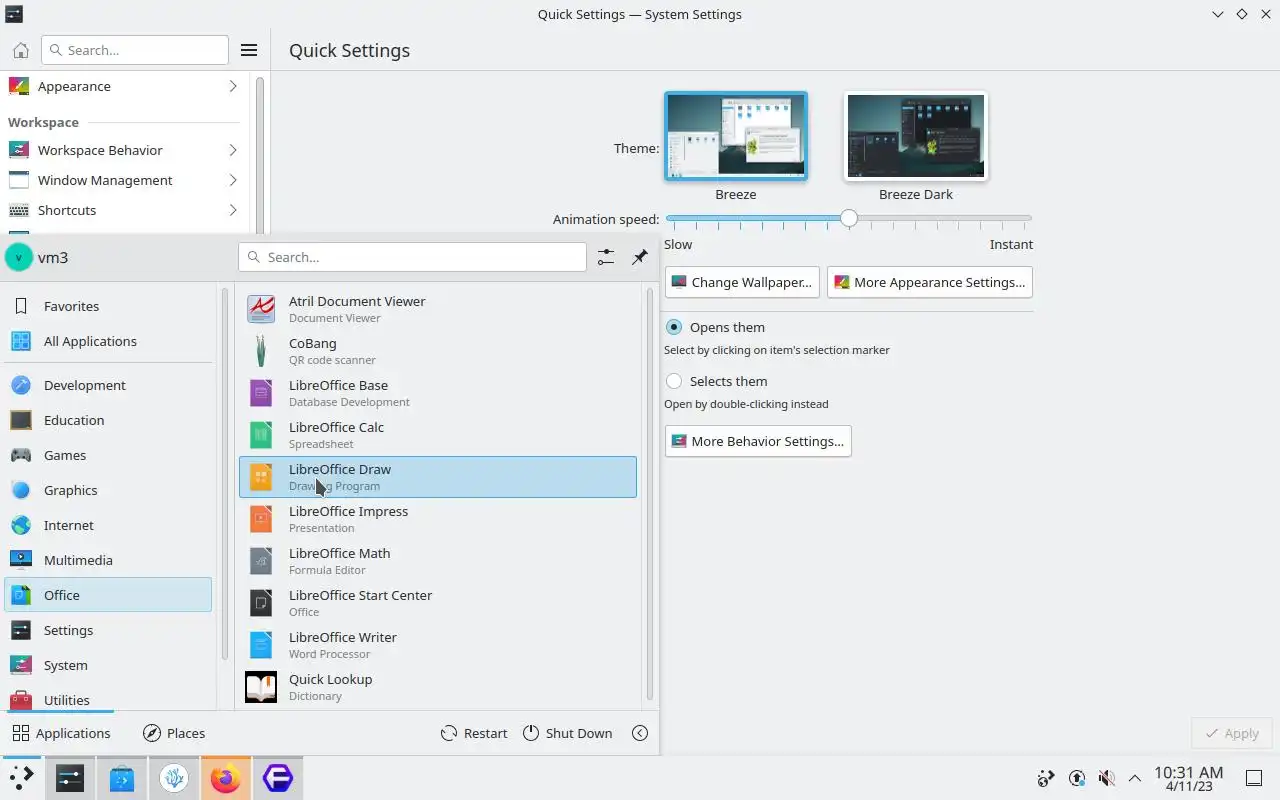
Task: Select Development category
Action: pyautogui.click(x=108, y=385)
